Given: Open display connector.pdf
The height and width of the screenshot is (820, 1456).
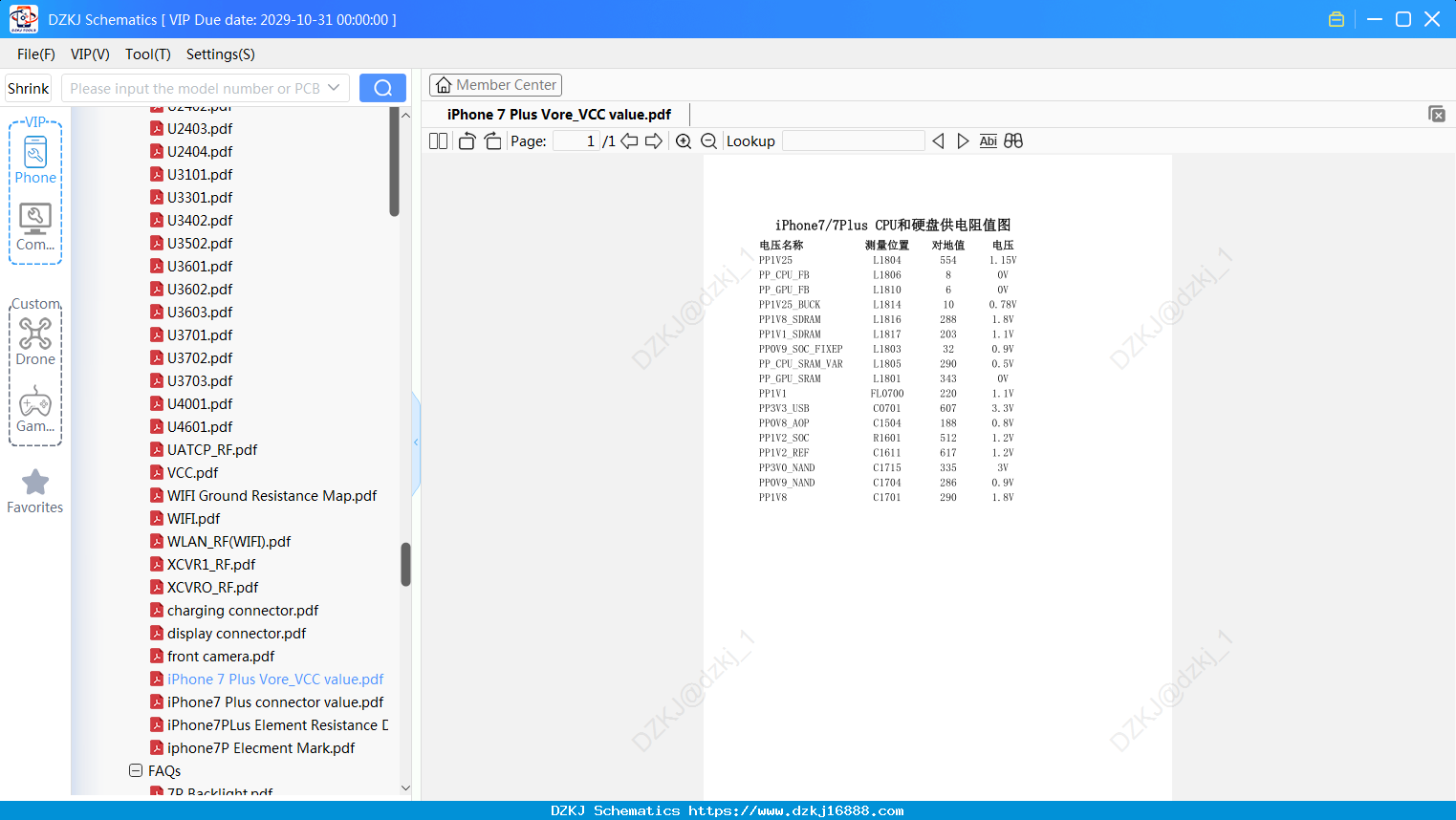Looking at the screenshot, I should (228, 633).
